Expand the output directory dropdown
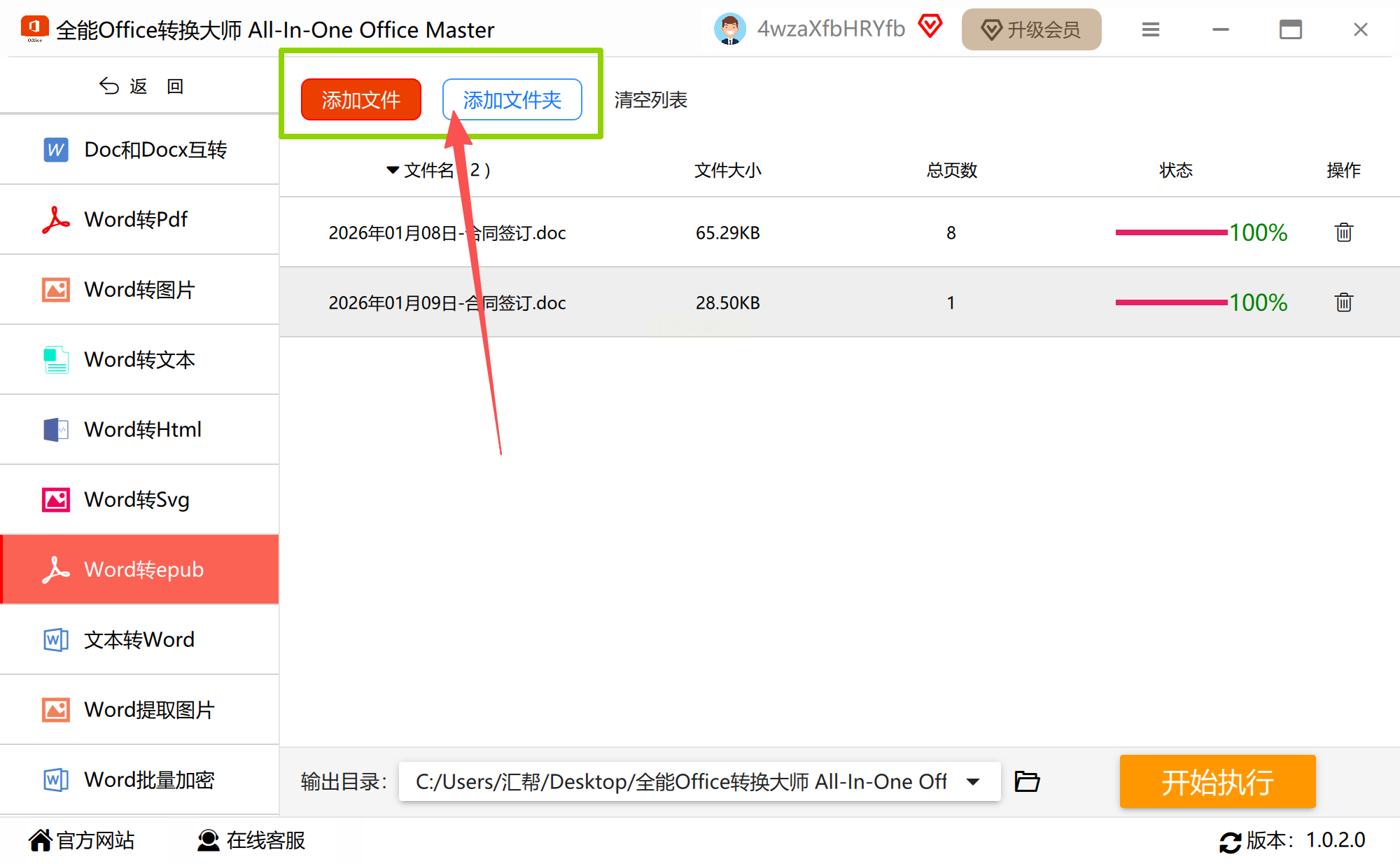The image size is (1400, 864). coord(973,781)
